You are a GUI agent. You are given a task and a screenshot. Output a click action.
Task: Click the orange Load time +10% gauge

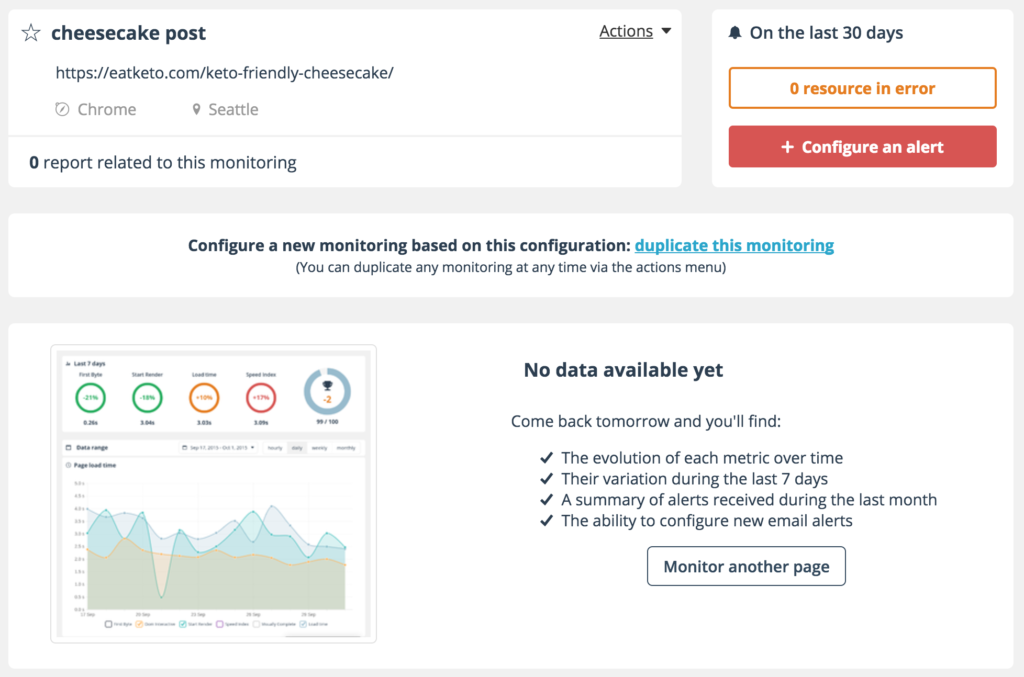(204, 398)
